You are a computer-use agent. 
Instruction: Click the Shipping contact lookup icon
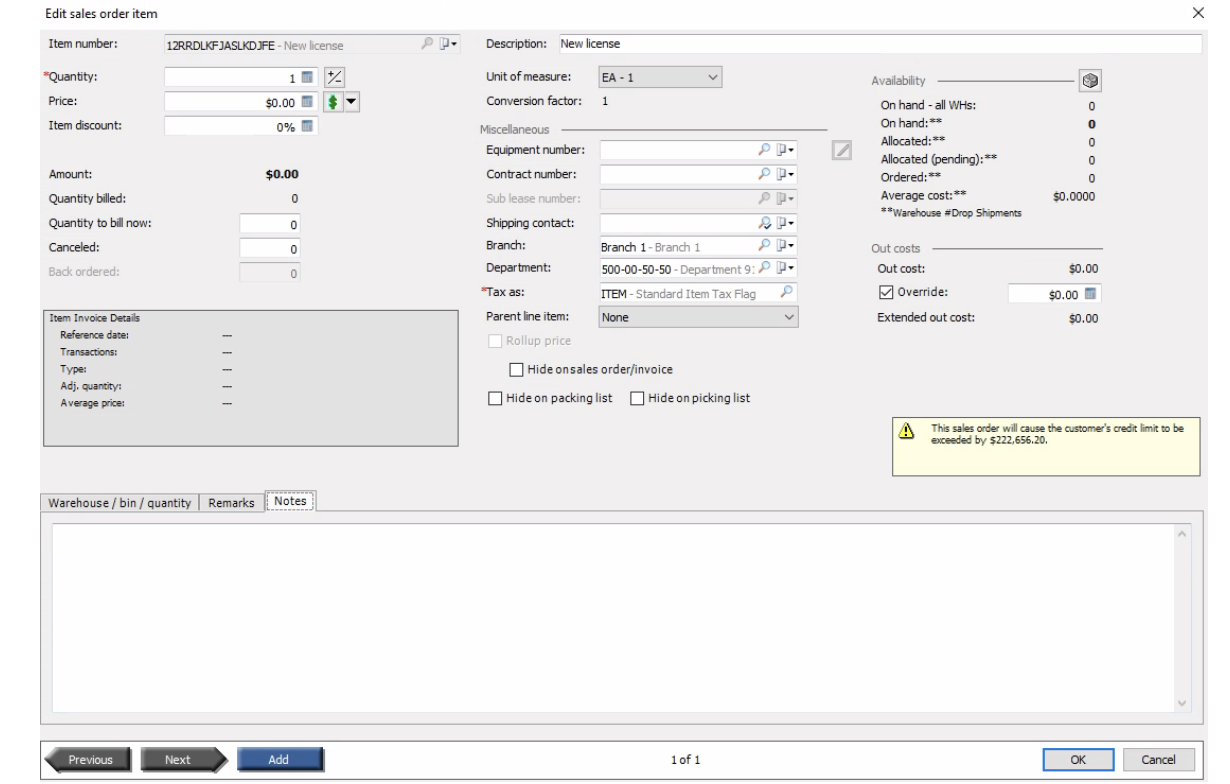point(765,222)
